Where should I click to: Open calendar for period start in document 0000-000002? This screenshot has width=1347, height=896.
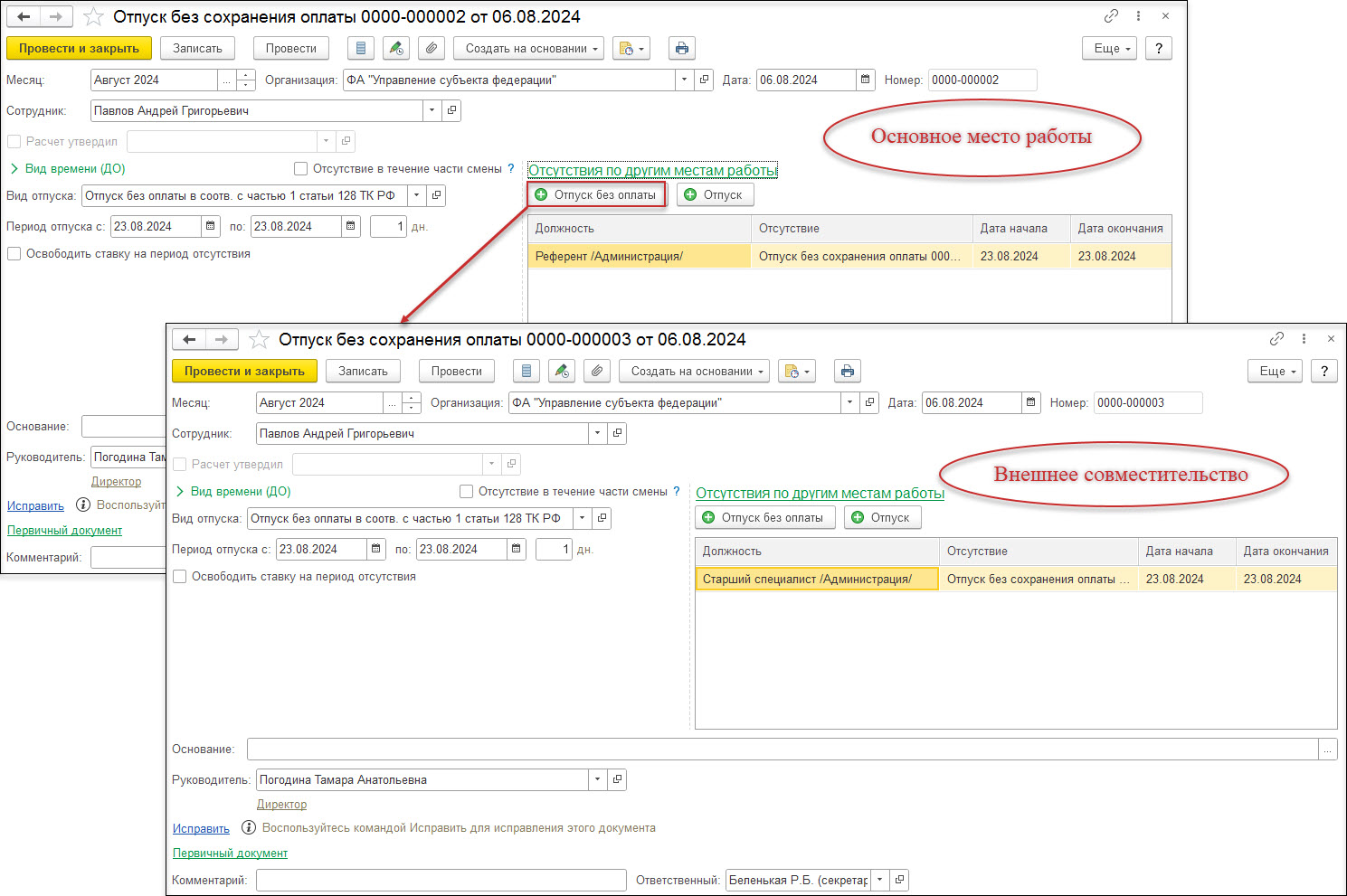tap(211, 227)
